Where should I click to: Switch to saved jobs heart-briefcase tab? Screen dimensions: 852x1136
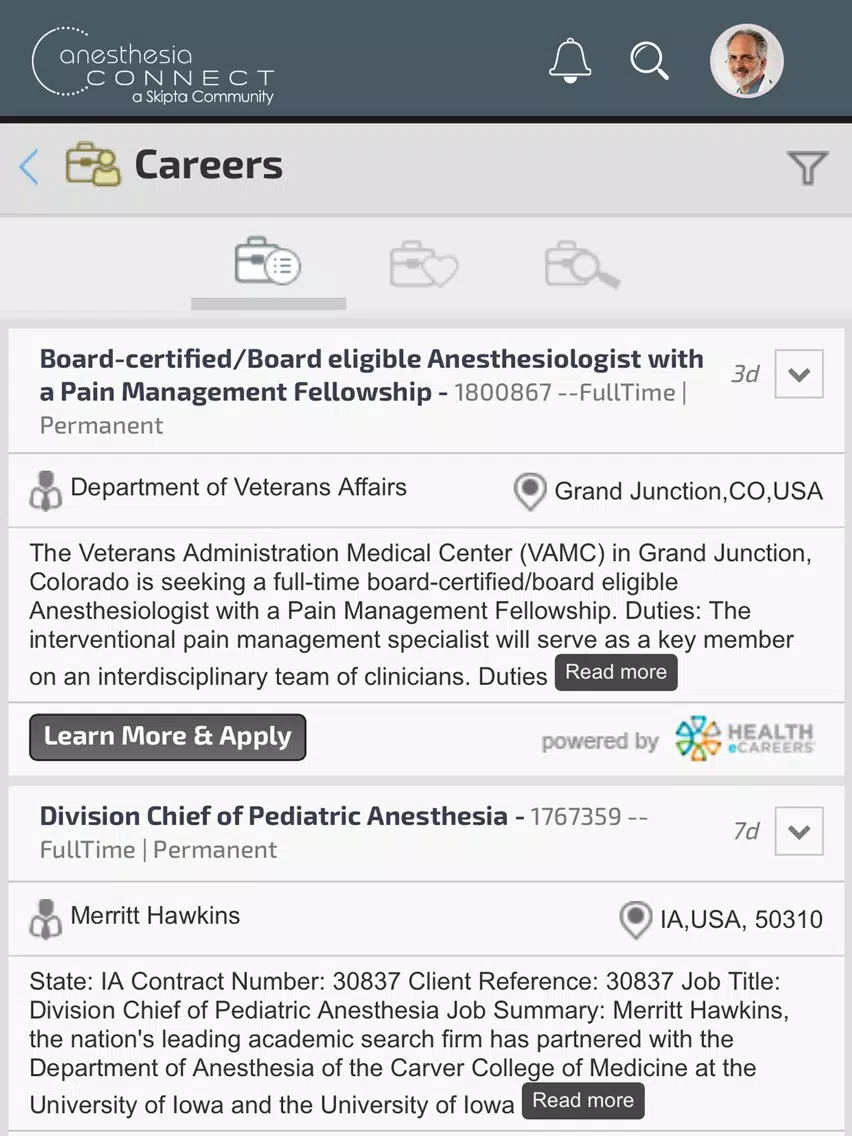[x=424, y=264]
